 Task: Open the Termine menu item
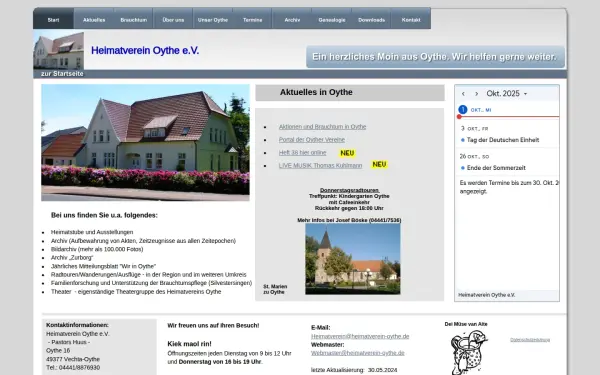click(253, 19)
